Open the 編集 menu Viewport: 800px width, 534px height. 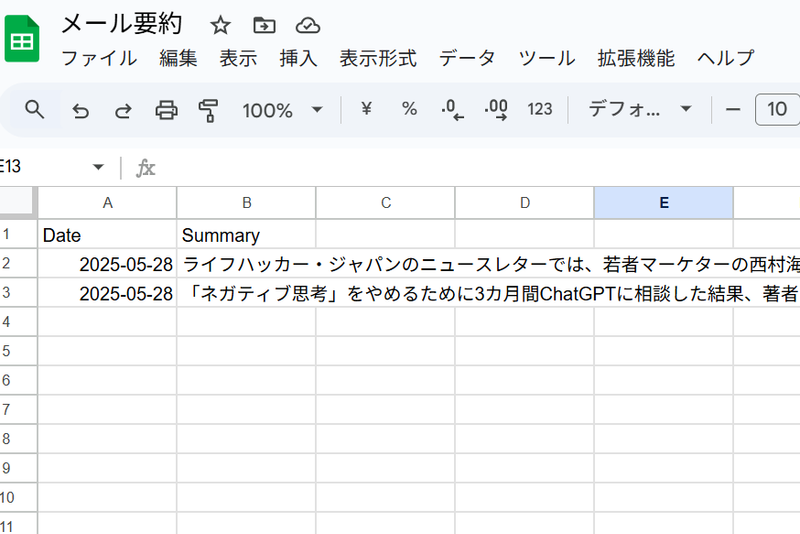coord(178,58)
